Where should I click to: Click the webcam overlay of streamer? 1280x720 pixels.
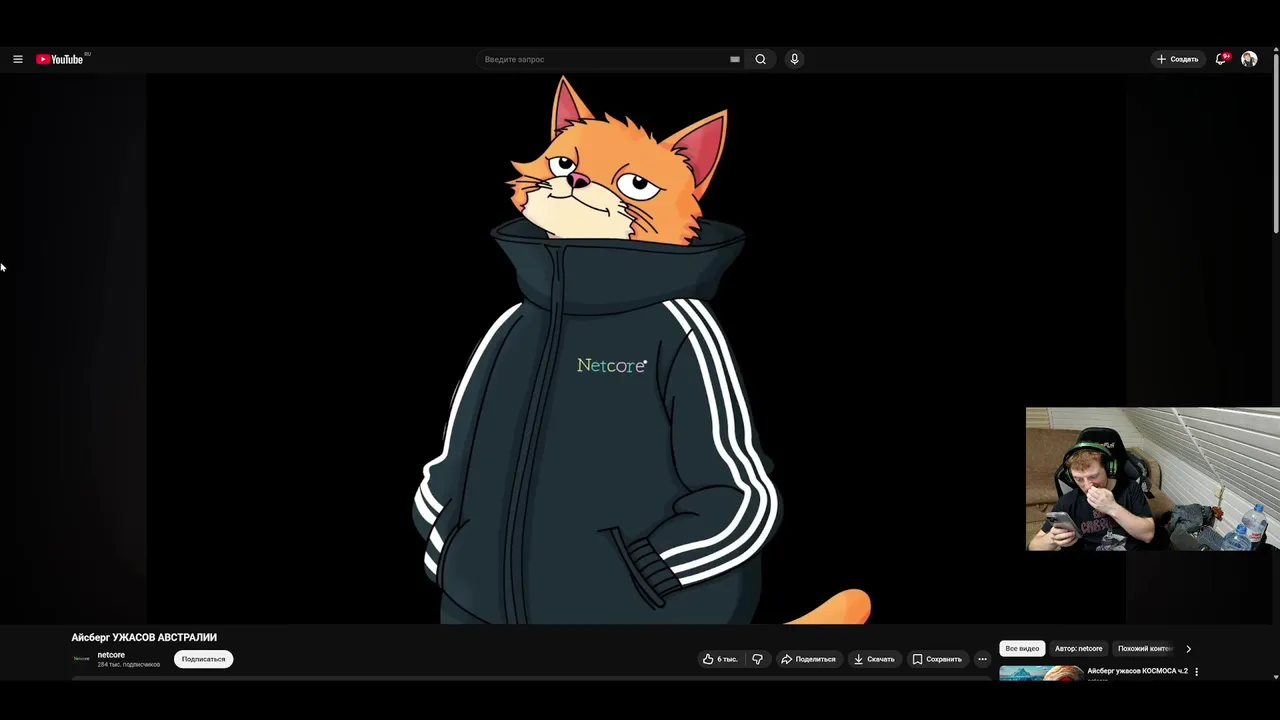coord(1152,479)
